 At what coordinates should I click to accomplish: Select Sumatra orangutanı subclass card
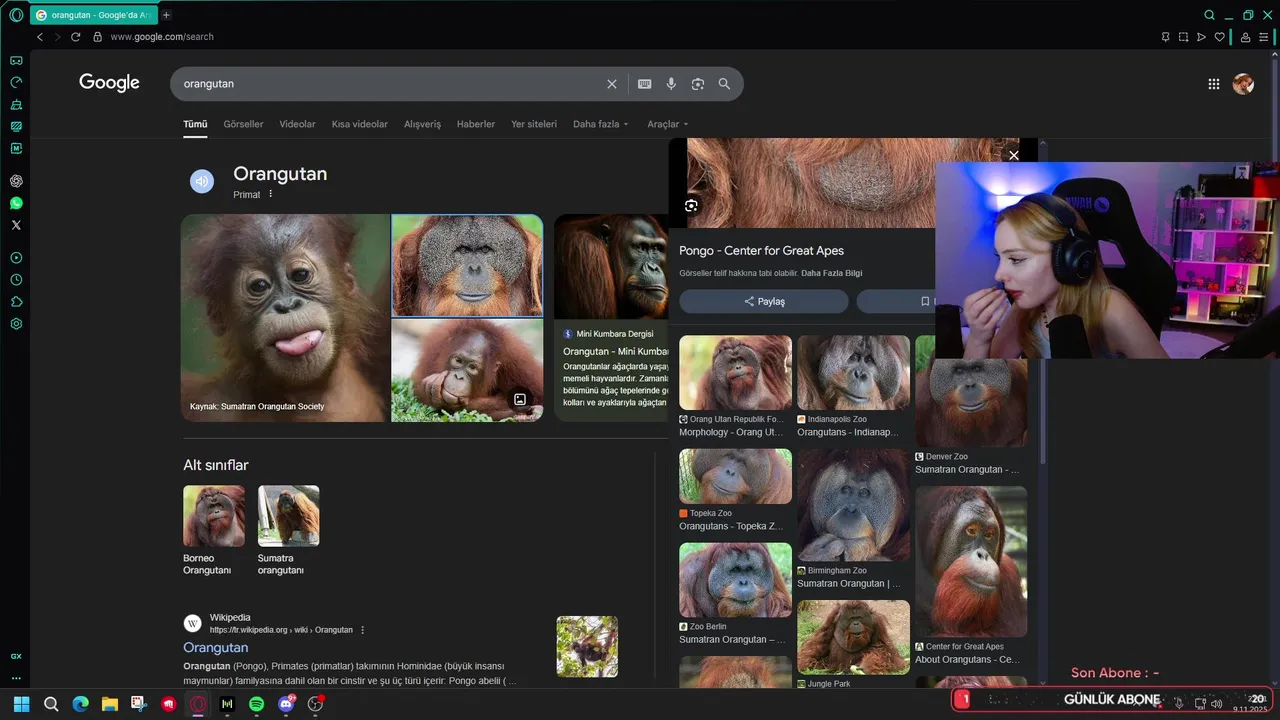click(x=288, y=530)
